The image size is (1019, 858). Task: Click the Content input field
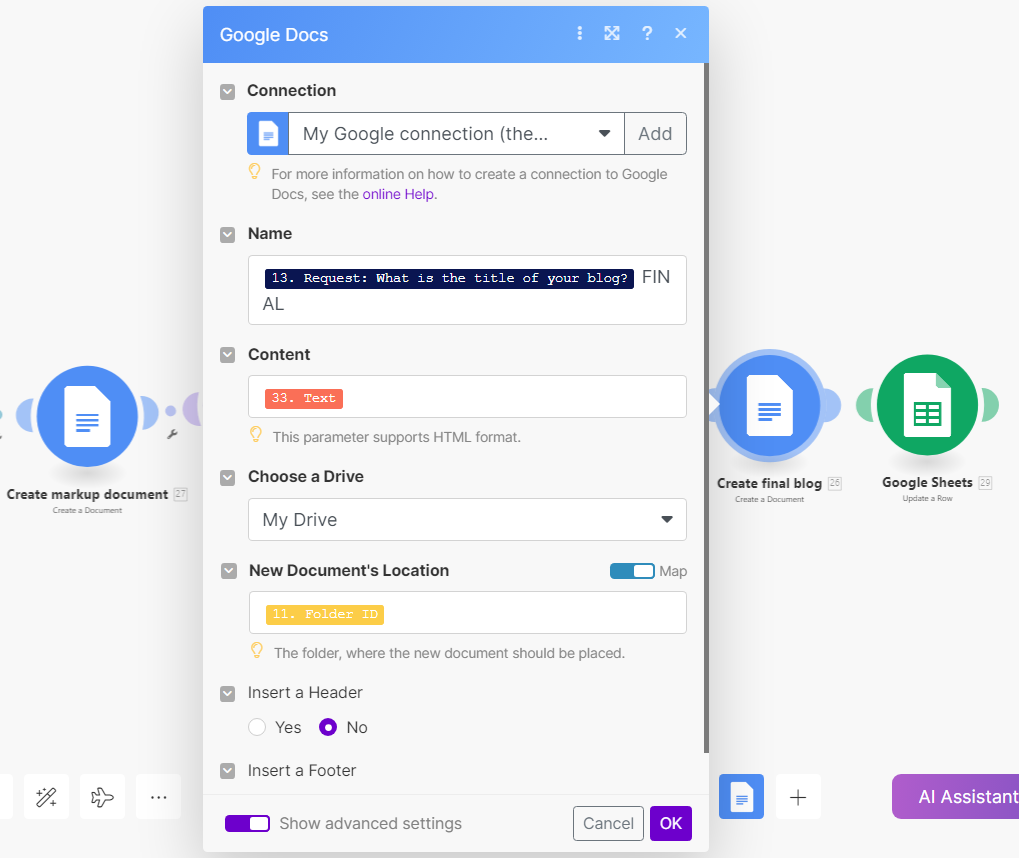coord(467,396)
